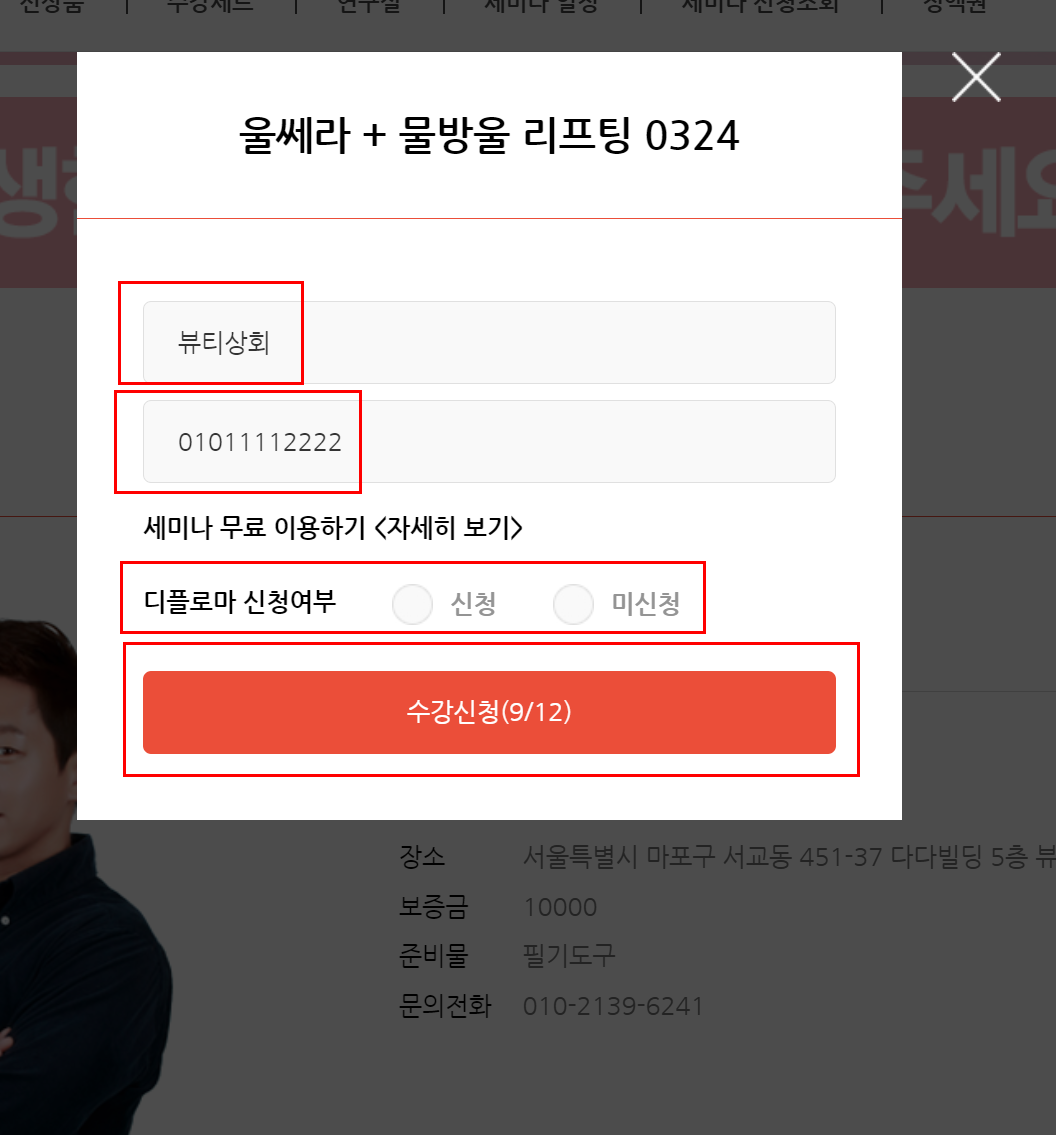Click the 디플로마 신청여부 label
This screenshot has width=1056, height=1135.
tap(240, 602)
